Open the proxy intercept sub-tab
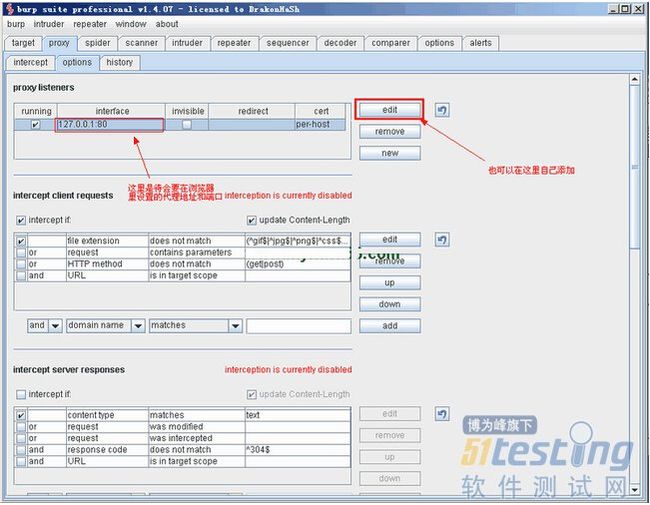Screen dimensions: 650x505 tap(30, 63)
